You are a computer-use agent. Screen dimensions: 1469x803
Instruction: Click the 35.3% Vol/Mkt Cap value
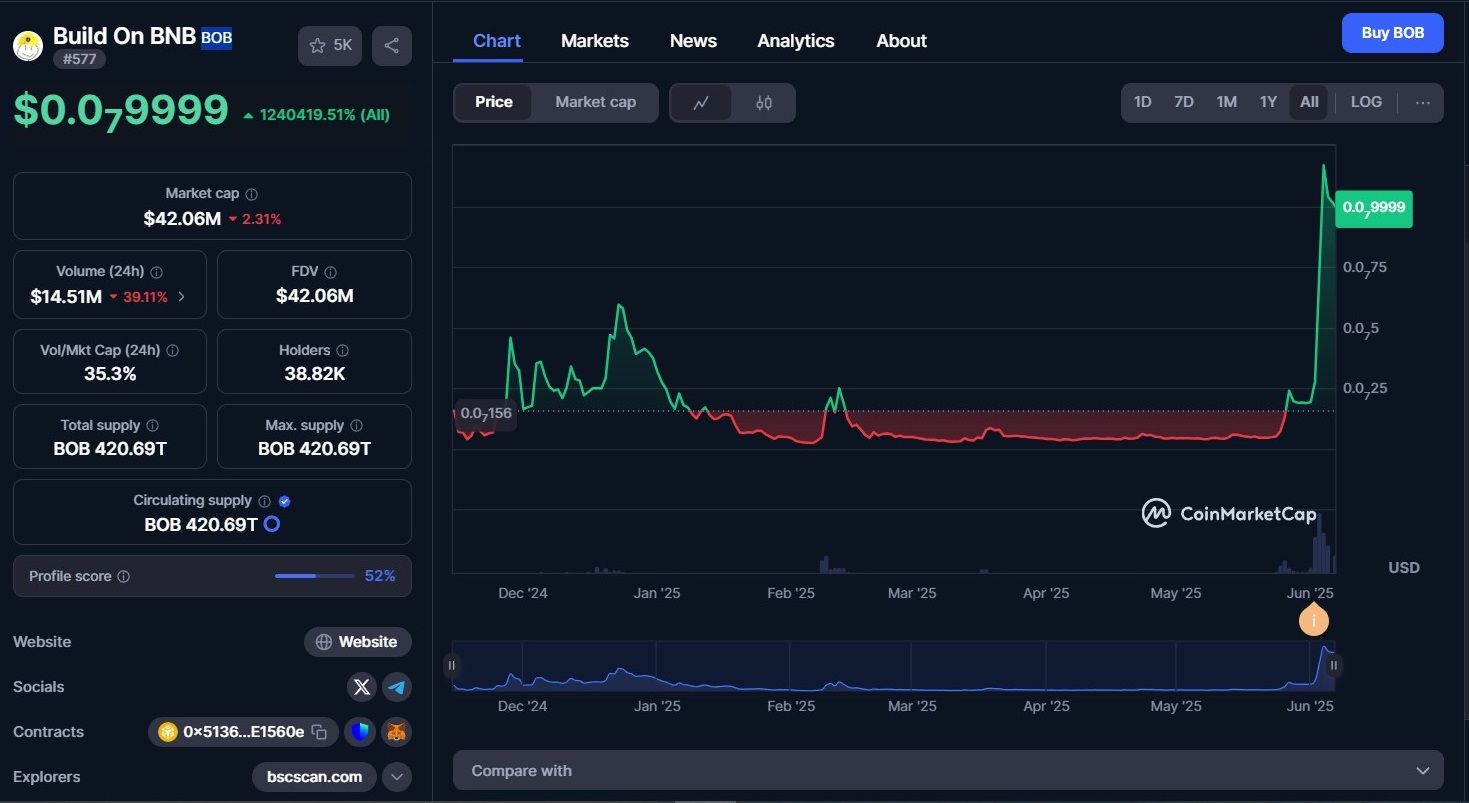coord(110,374)
